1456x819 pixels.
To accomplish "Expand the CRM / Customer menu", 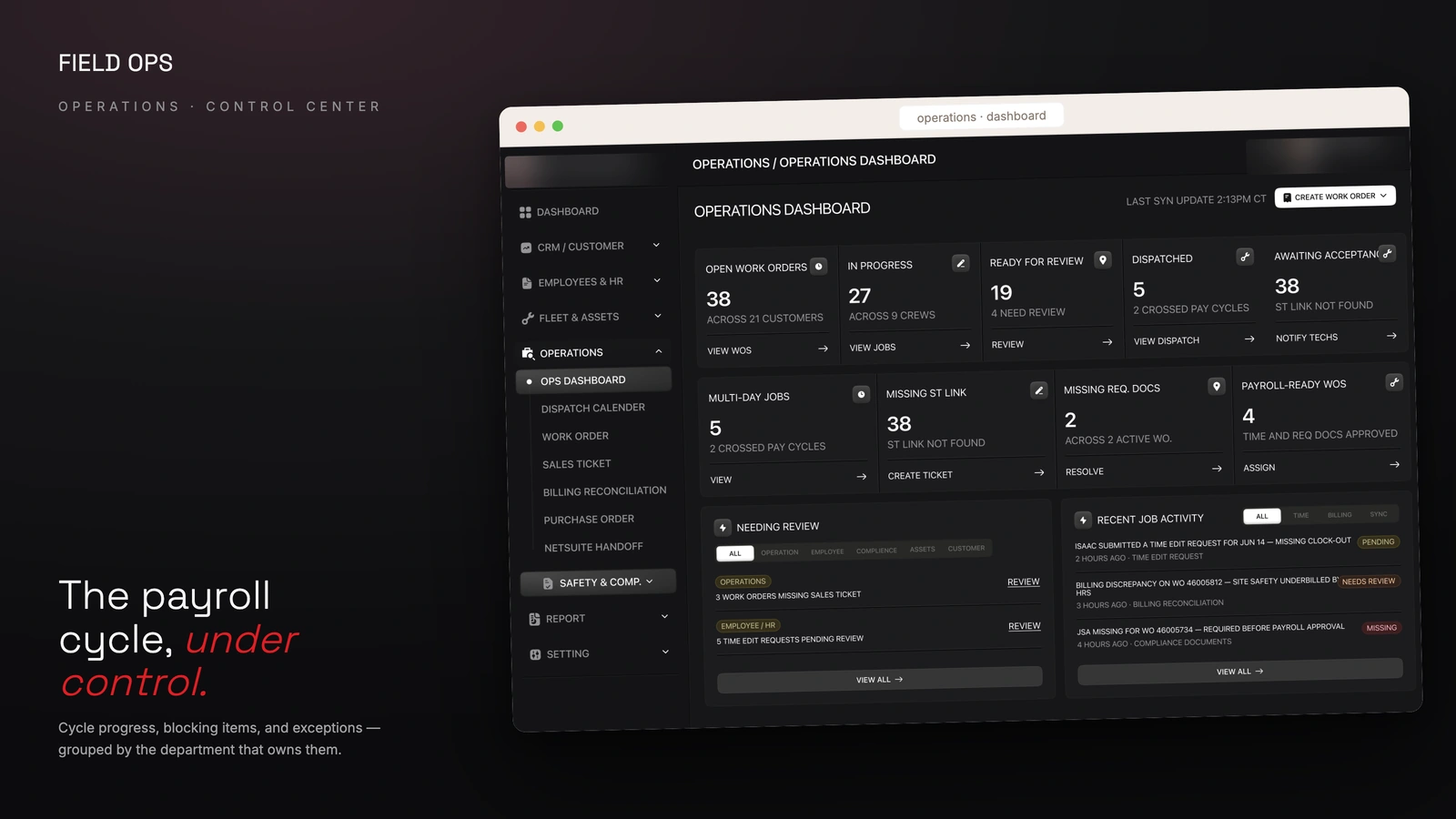I will click(656, 245).
